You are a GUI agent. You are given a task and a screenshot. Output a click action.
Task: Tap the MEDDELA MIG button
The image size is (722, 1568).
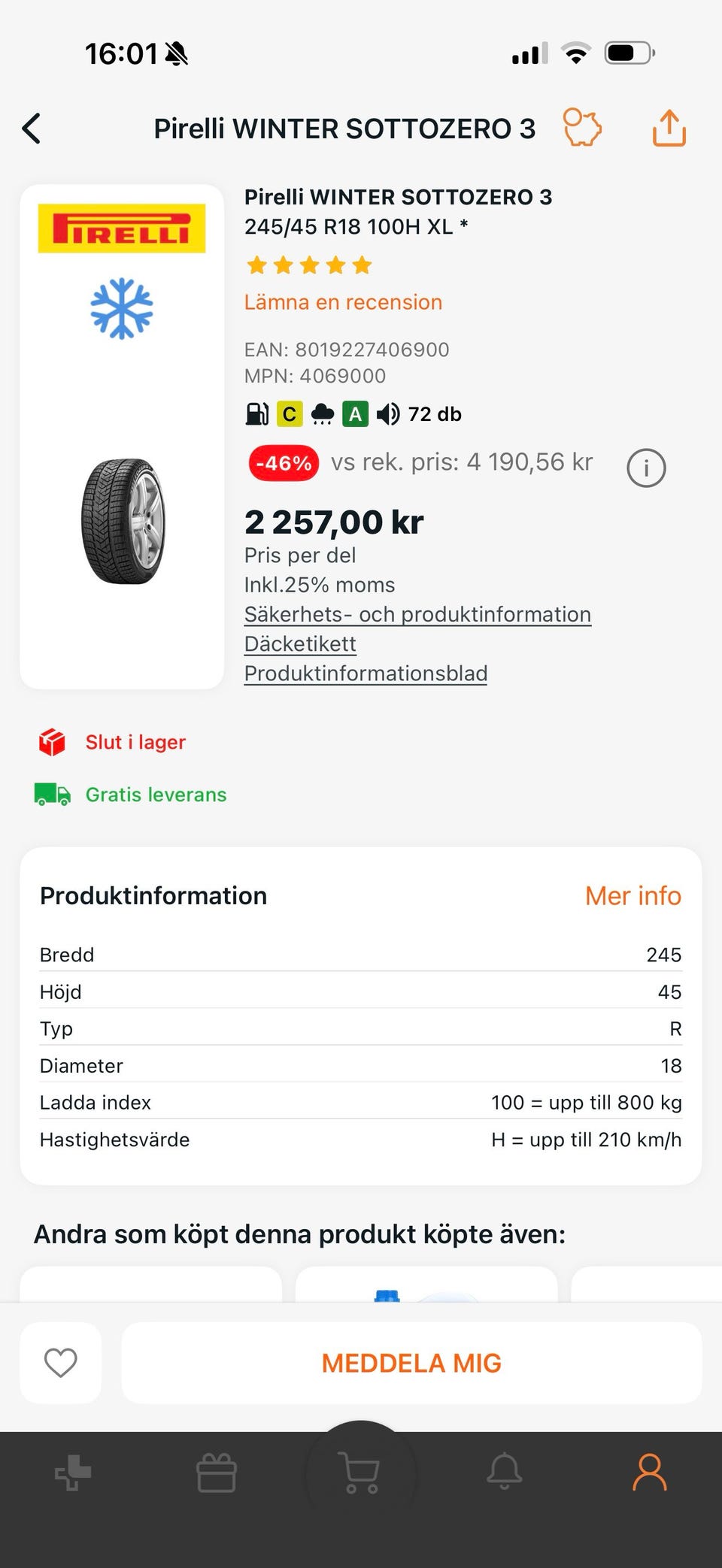(411, 1363)
